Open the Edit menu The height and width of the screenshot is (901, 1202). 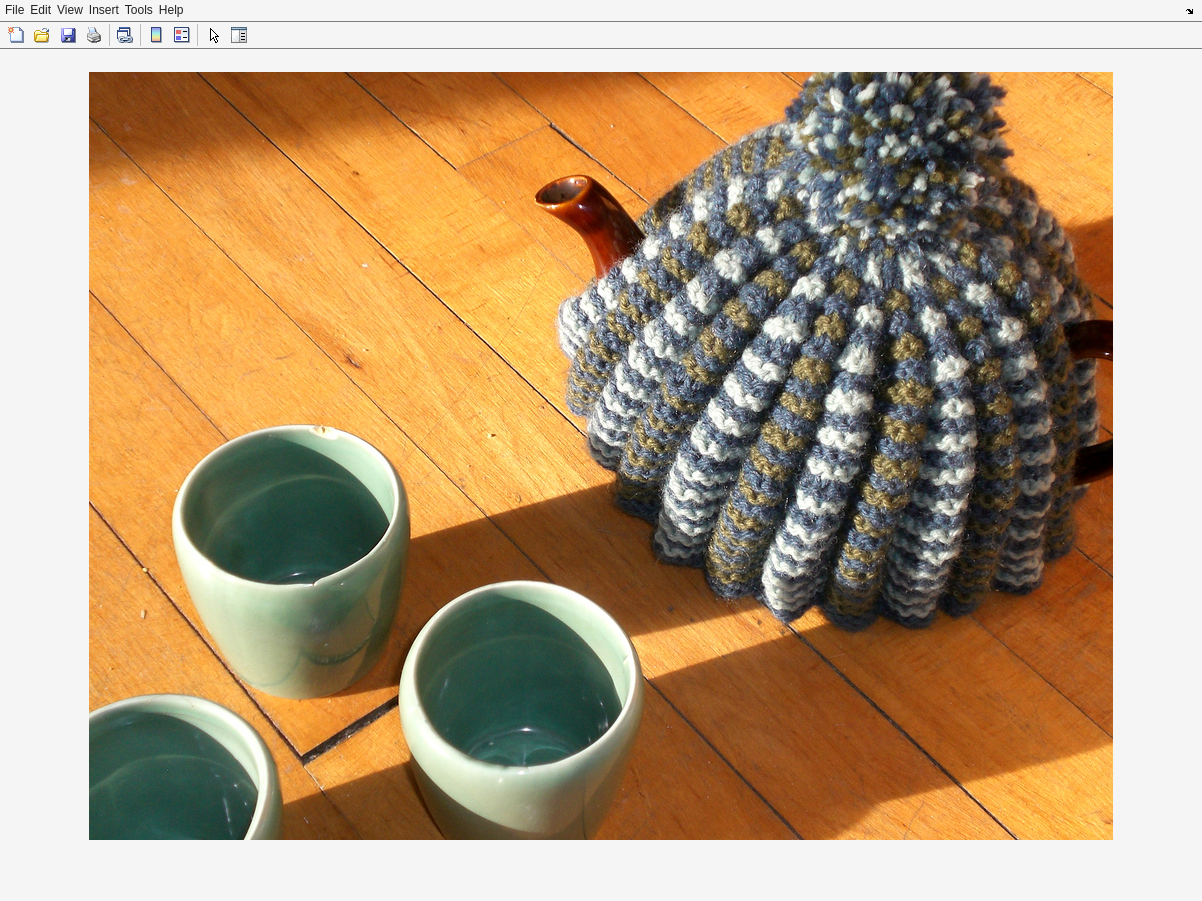coord(40,10)
